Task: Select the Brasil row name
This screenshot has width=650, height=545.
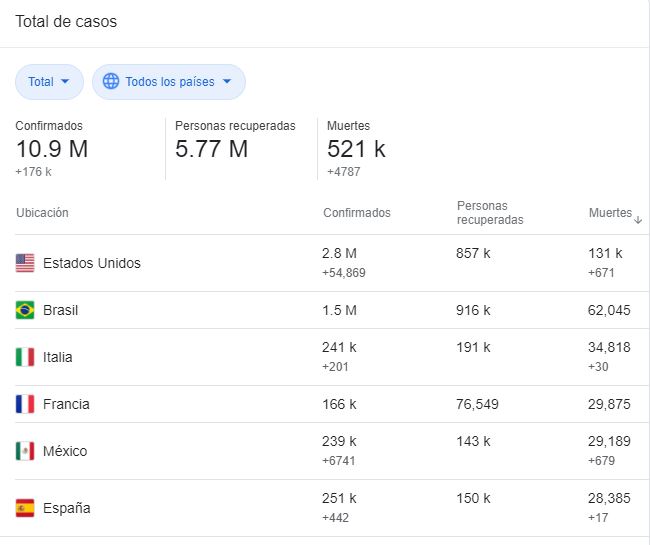Action: point(60,310)
